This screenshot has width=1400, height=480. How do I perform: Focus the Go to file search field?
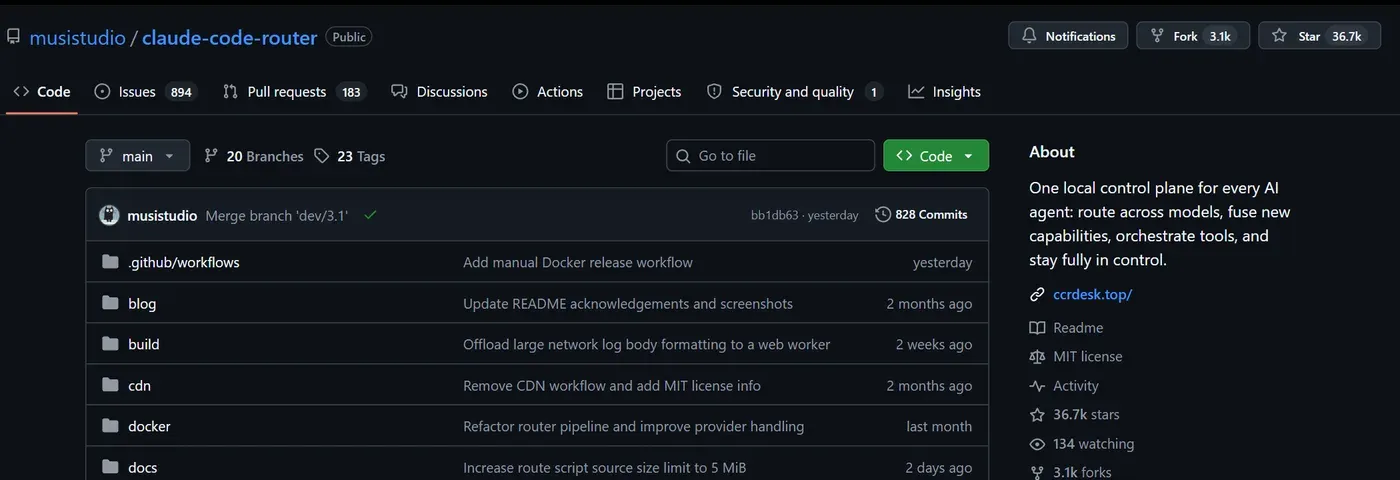(x=771, y=156)
